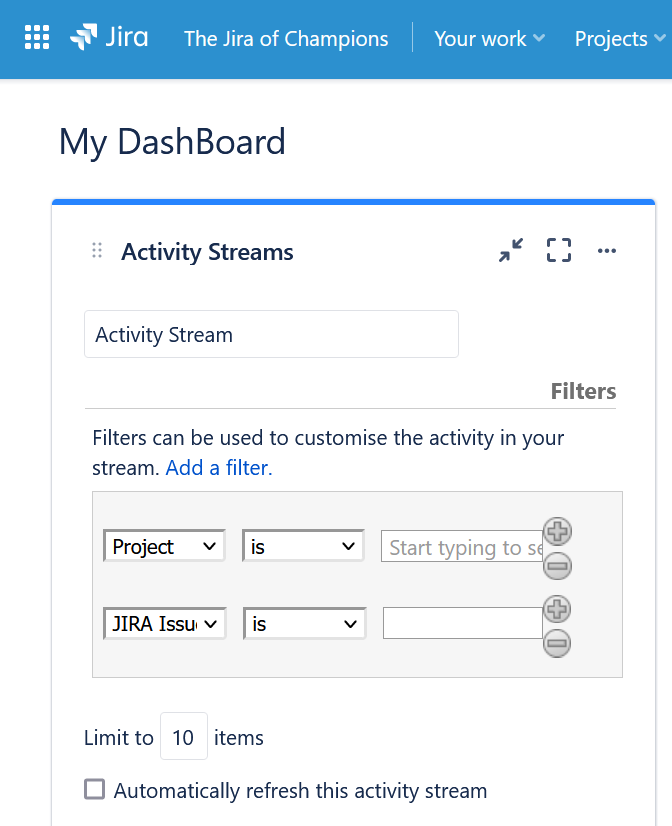Click the JIRA Issue value field

pyautogui.click(x=463, y=623)
